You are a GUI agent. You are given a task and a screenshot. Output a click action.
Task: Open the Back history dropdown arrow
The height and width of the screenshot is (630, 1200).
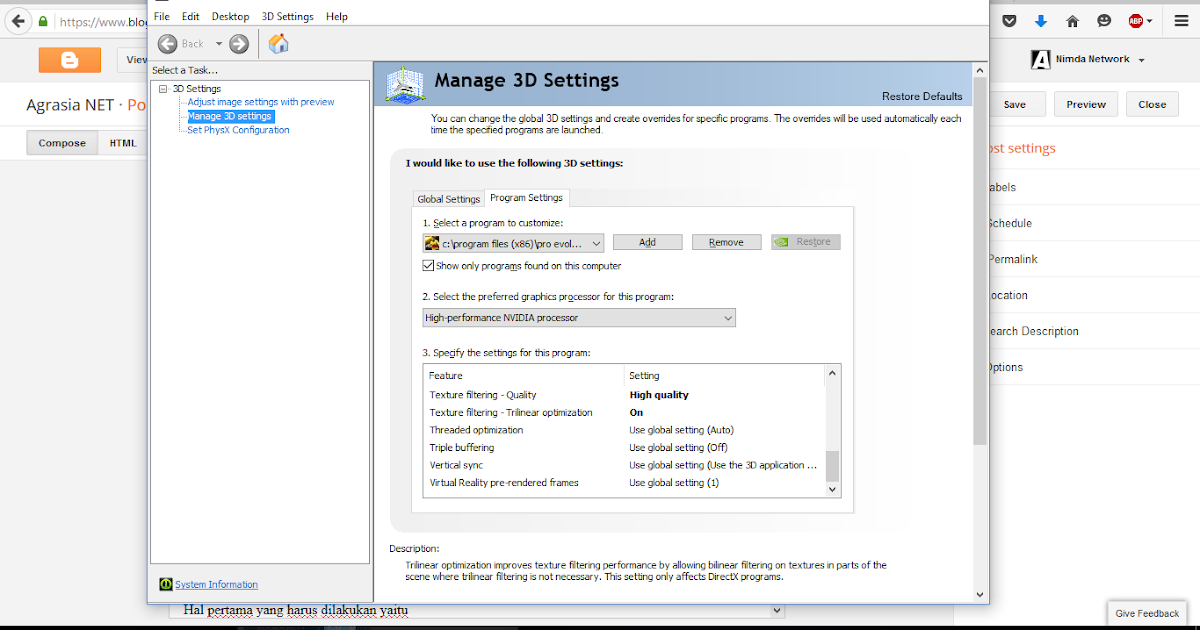[x=218, y=43]
